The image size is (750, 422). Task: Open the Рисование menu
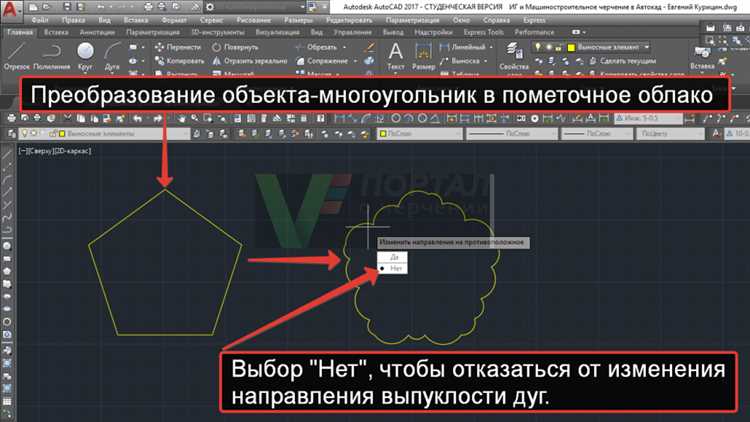click(254, 20)
